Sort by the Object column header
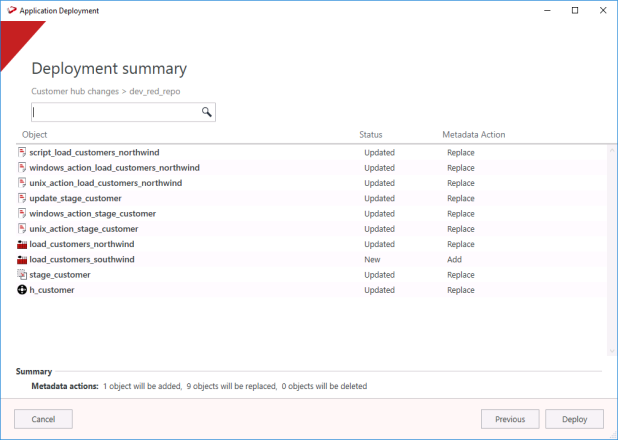This screenshot has width=618, height=440. point(35,134)
